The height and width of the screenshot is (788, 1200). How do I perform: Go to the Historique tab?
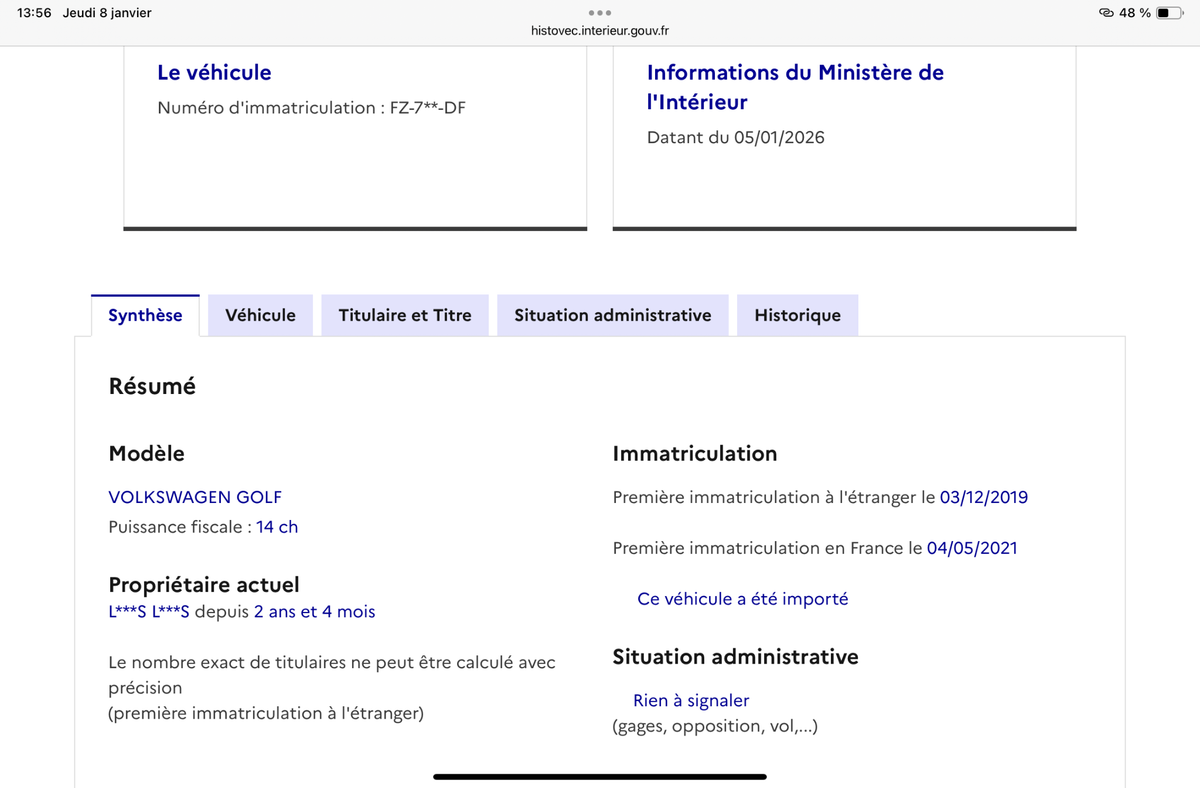797,315
